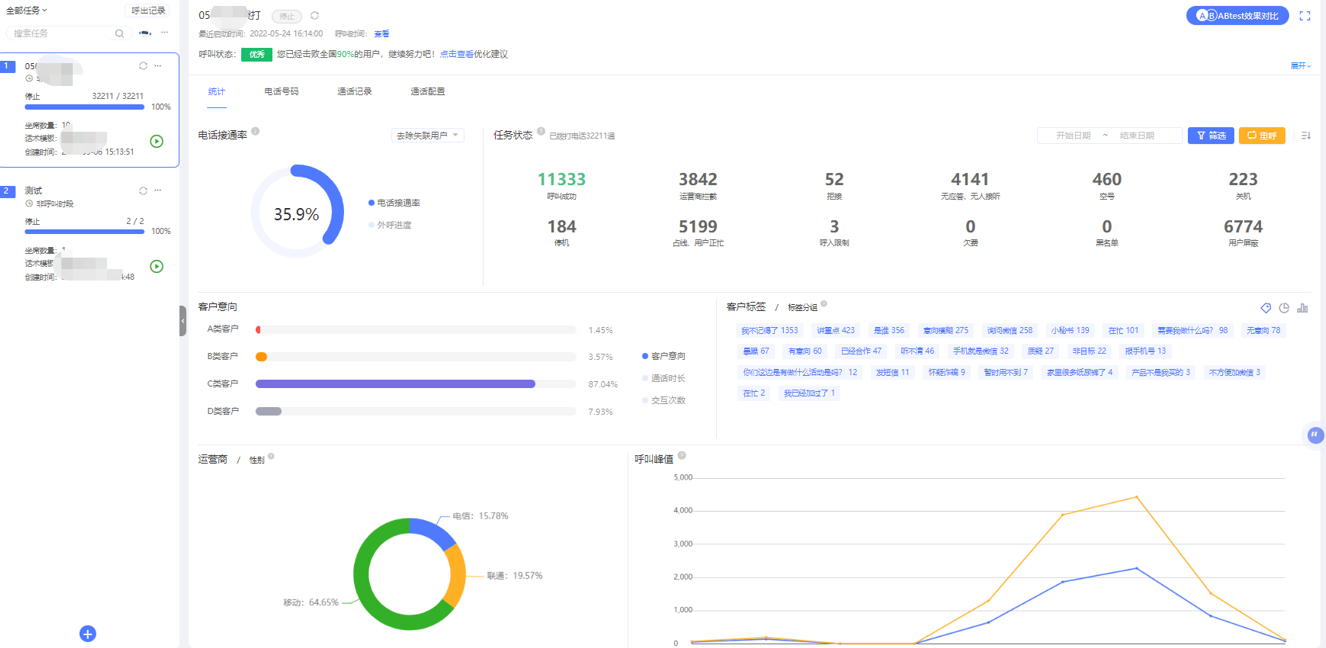
Task: Open the 去除失联用户 dropdown
Action: [427, 135]
